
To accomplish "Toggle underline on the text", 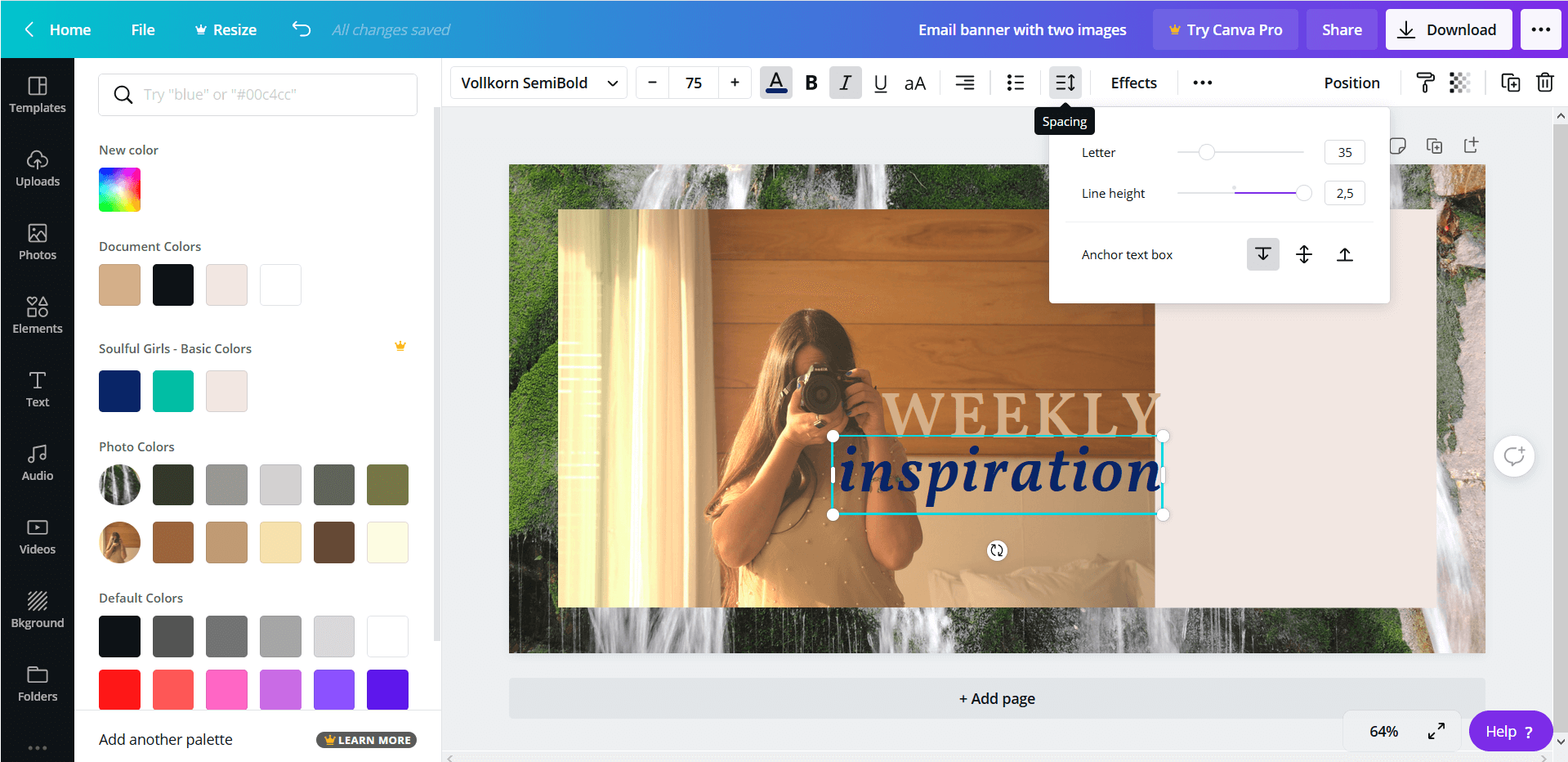I will (880, 82).
